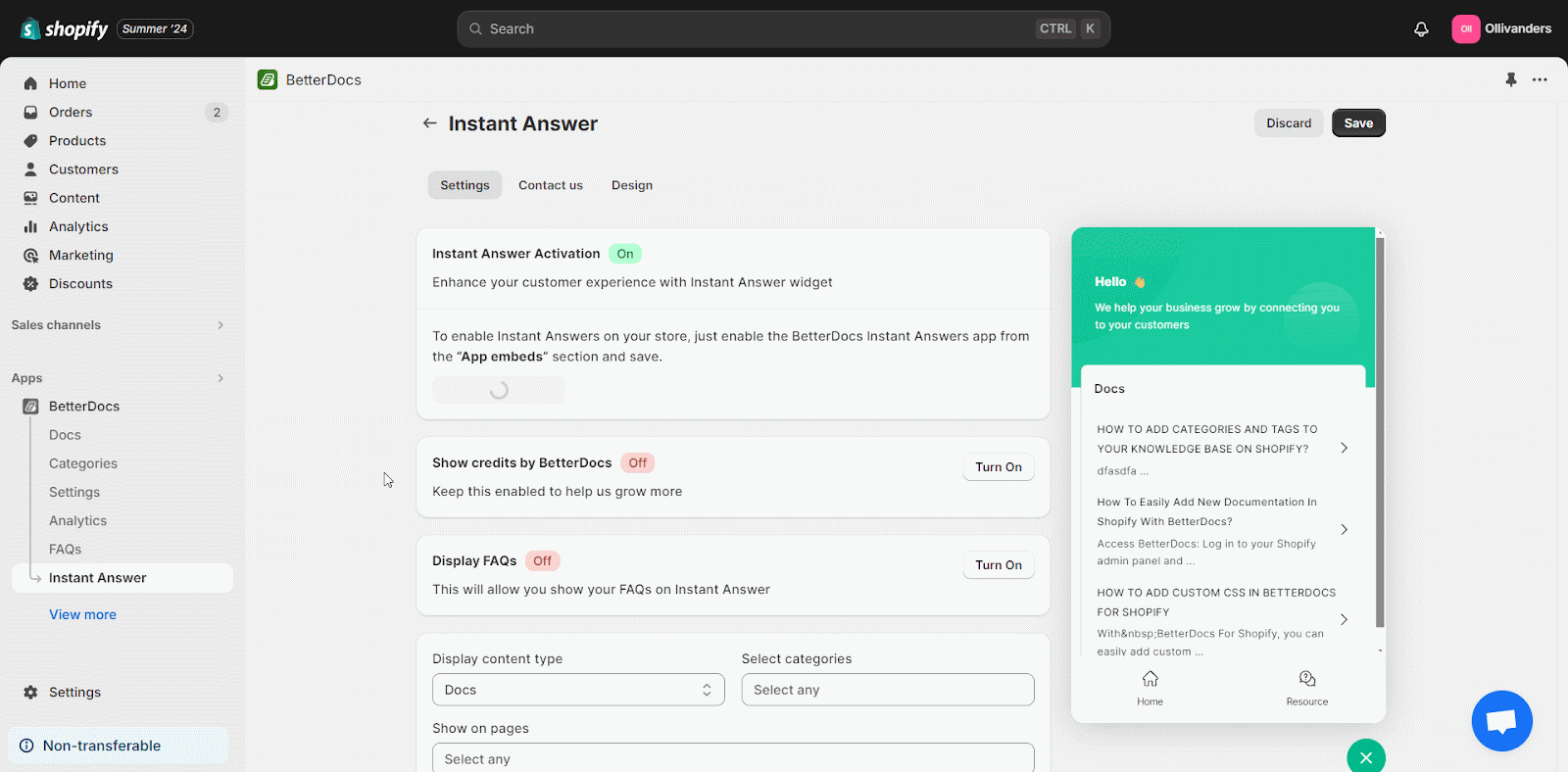Click the Summer '24 badge
Screen dimensions: 1568x772
point(155,29)
